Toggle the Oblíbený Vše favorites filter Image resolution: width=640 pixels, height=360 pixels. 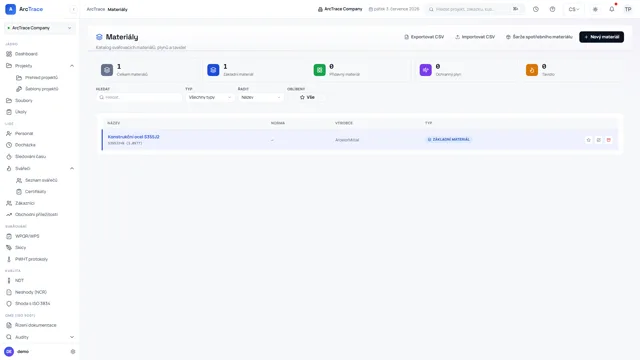tap(307, 97)
